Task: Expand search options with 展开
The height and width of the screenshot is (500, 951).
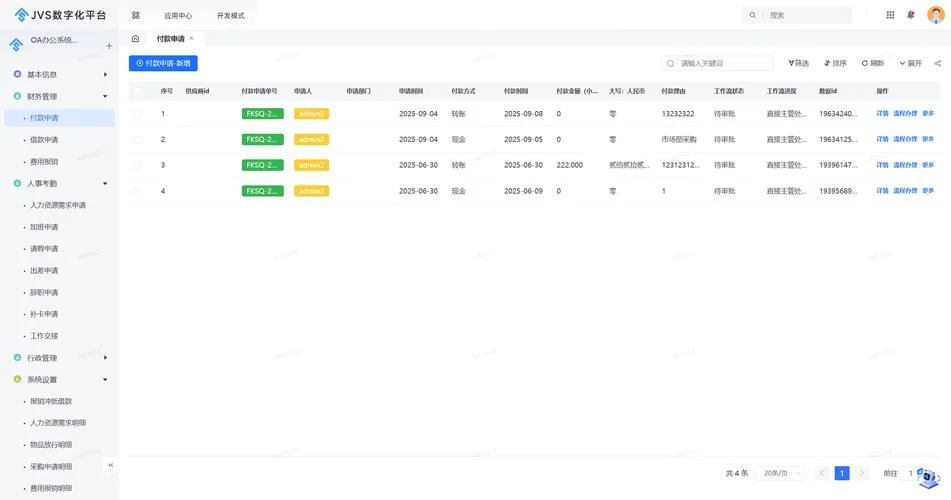Action: pyautogui.click(x=910, y=63)
